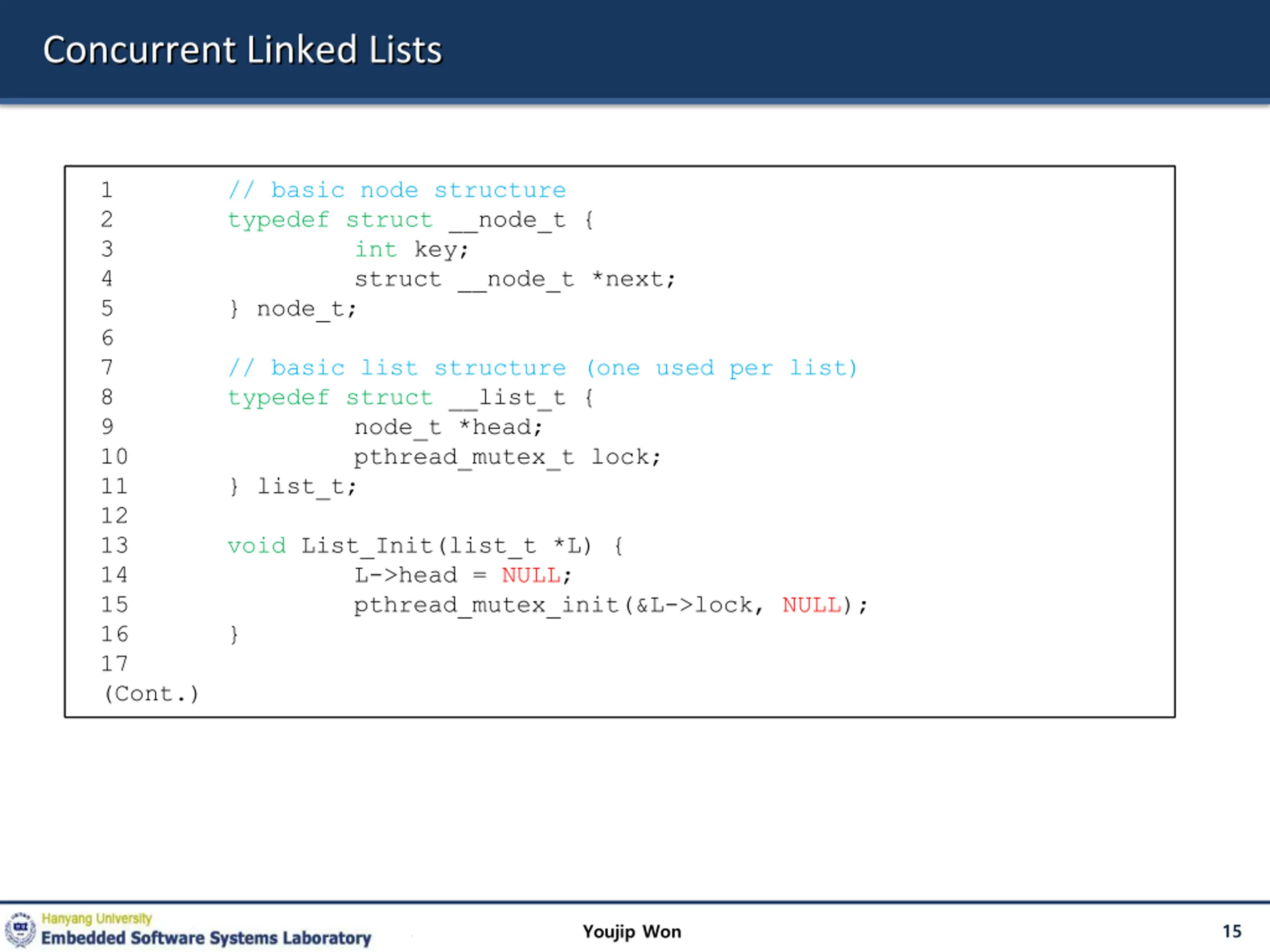1270x952 pixels.
Task: Click the Hanyang University text in footer
Action: point(96,918)
